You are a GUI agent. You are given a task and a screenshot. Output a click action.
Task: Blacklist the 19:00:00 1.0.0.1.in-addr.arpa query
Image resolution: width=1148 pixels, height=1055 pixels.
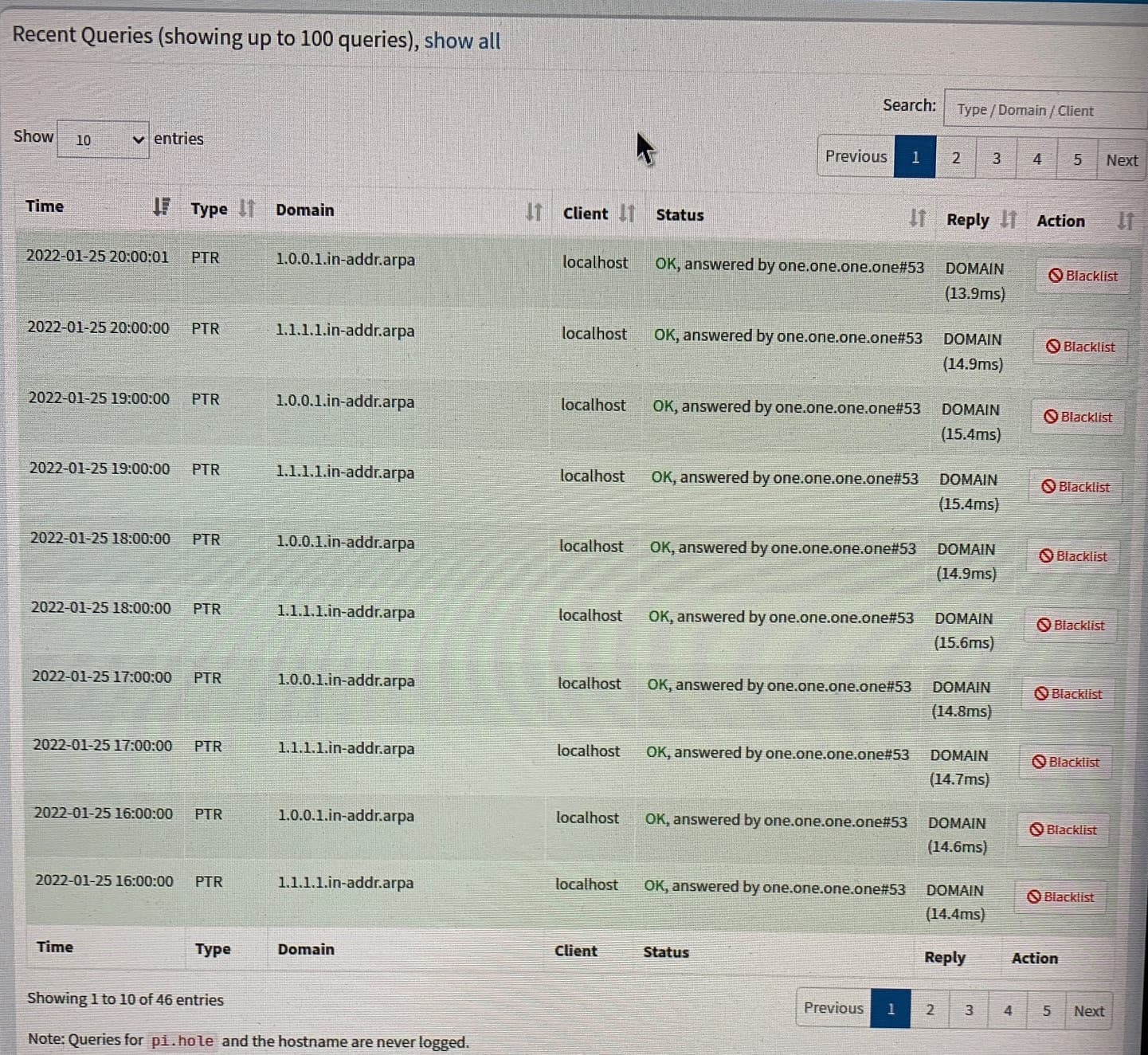(1078, 417)
